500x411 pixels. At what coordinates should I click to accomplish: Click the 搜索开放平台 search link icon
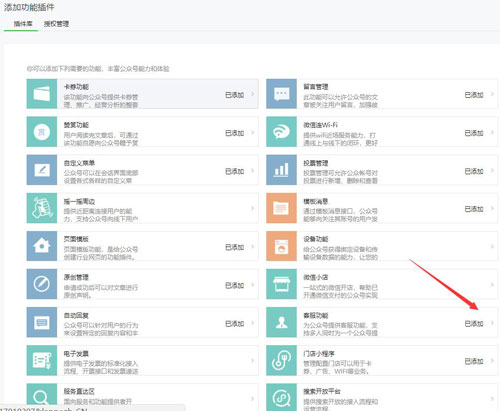[281, 397]
